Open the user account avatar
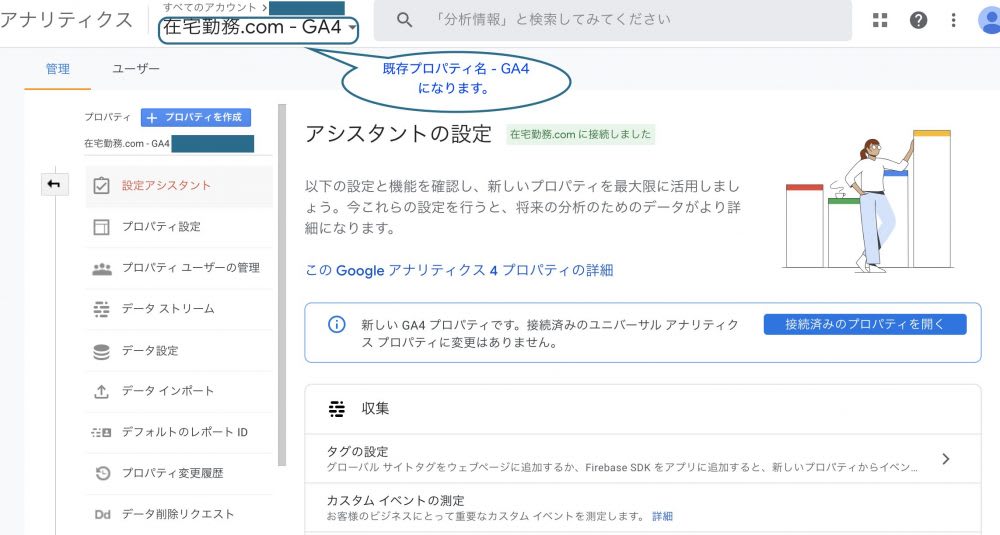 tap(989, 20)
